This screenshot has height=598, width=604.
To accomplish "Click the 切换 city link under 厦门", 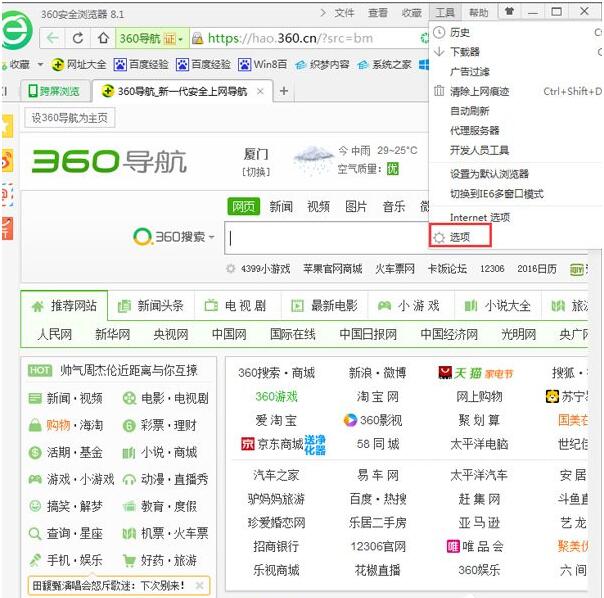I will pos(256,172).
